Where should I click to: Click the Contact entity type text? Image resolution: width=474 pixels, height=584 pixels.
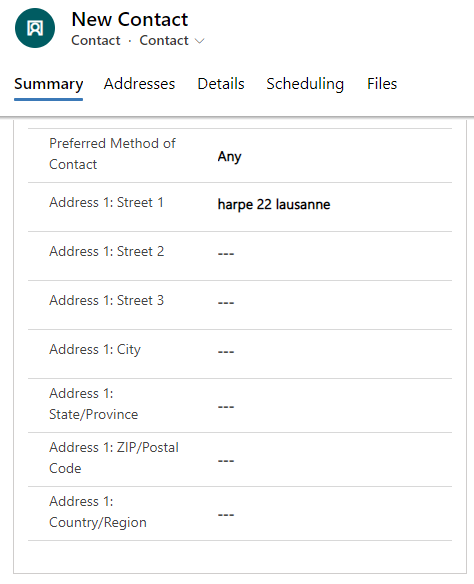(96, 40)
